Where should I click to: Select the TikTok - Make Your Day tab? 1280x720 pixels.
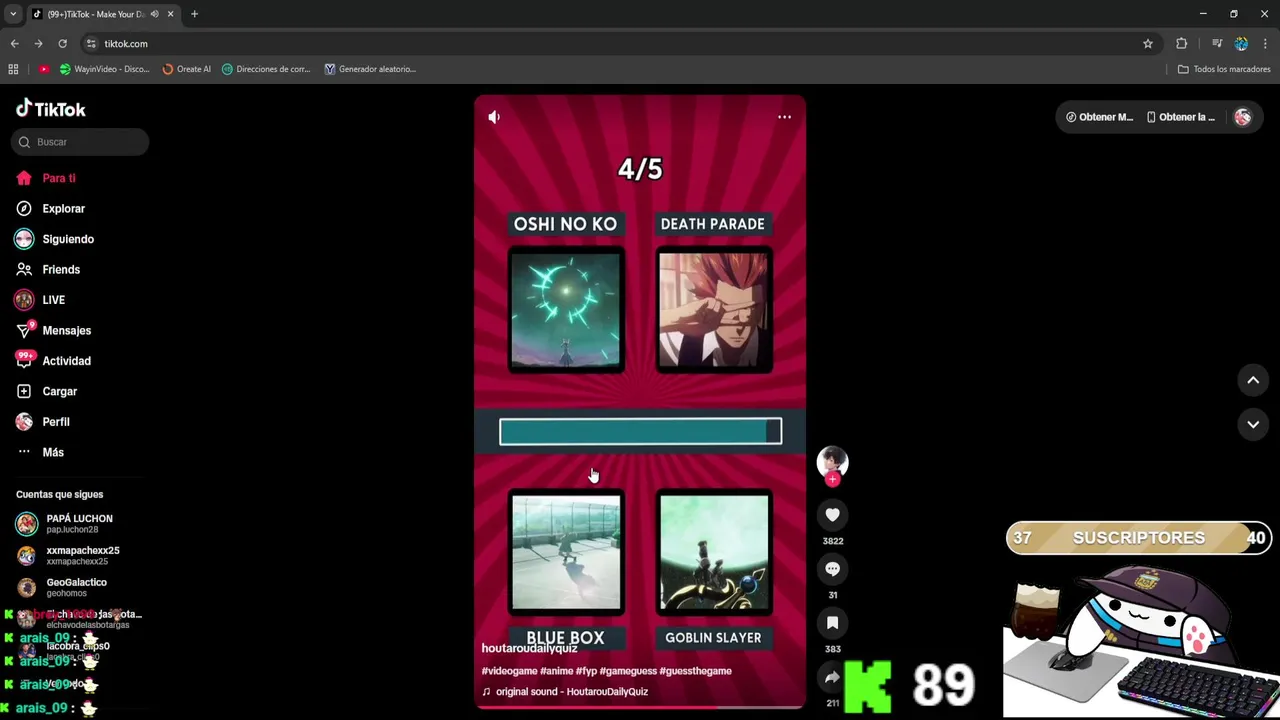click(x=103, y=14)
